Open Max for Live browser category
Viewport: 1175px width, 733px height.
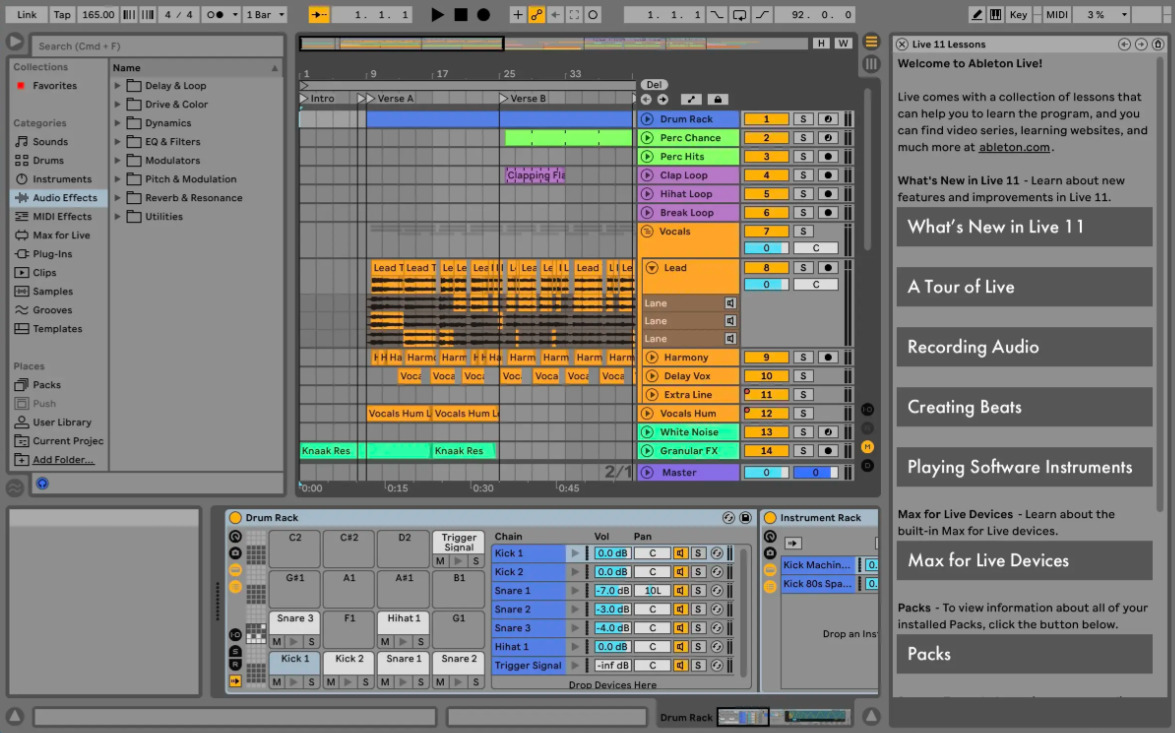60,236
